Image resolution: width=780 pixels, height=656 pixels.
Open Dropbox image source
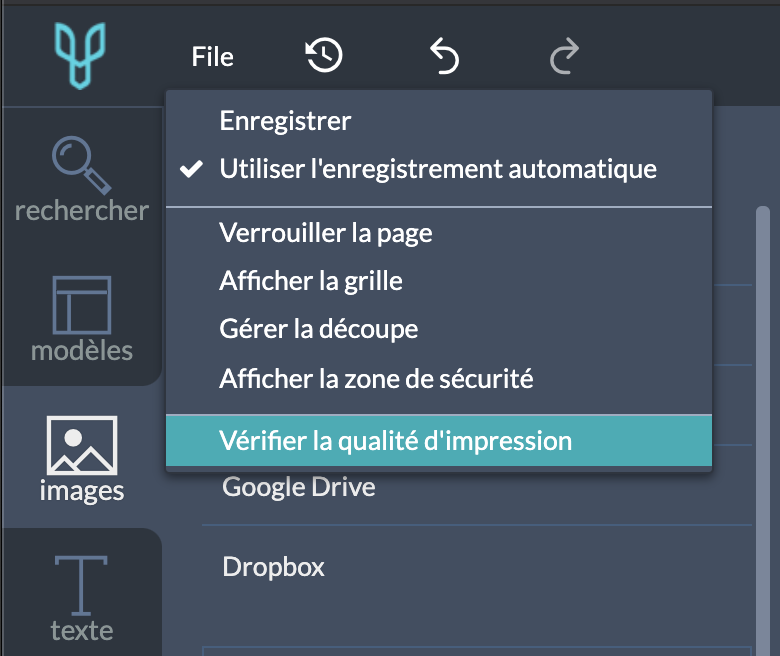coord(273,566)
